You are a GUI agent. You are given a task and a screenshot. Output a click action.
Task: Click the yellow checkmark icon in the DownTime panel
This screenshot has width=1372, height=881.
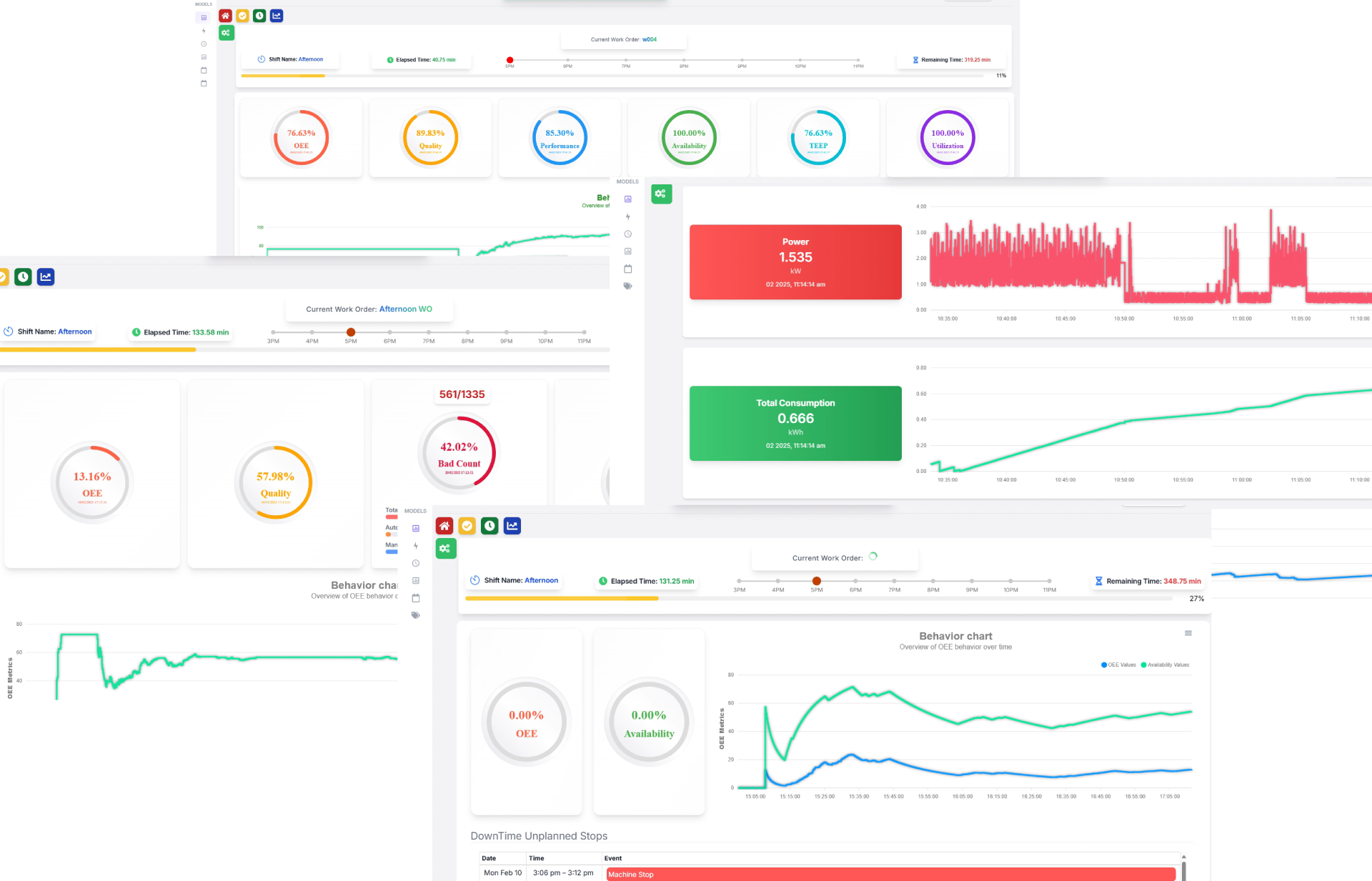(467, 526)
